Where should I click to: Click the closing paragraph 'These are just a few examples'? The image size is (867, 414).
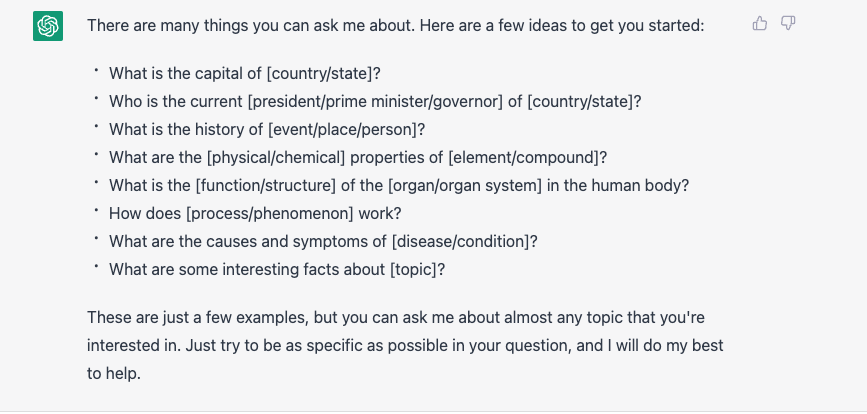405,345
